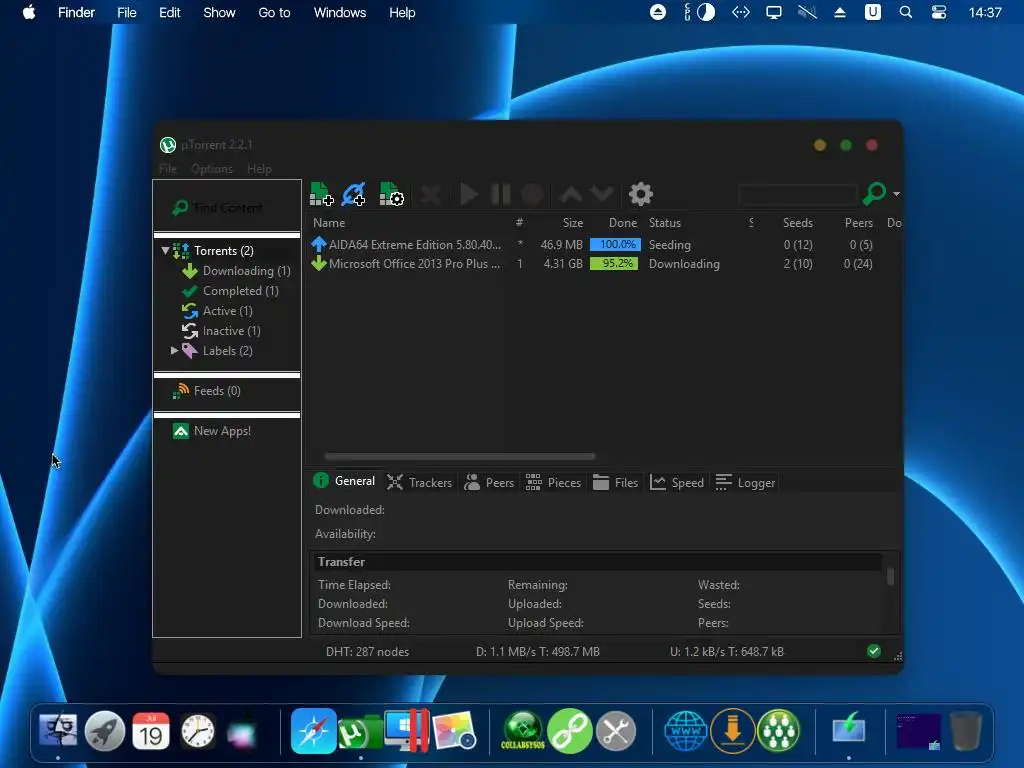
Task: Open the uTorrent Help menu
Action: (x=259, y=168)
